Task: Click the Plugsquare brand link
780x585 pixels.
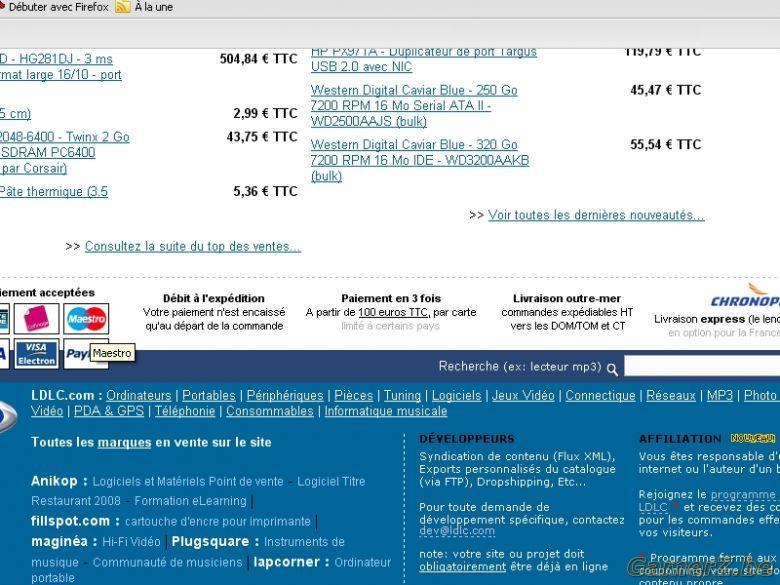Action: 210,541
